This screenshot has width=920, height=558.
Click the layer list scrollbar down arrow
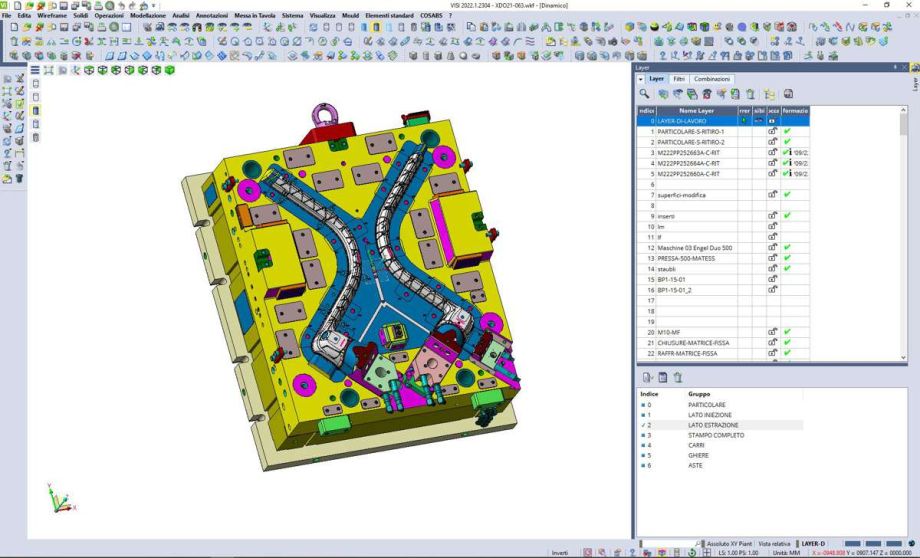pos(904,357)
